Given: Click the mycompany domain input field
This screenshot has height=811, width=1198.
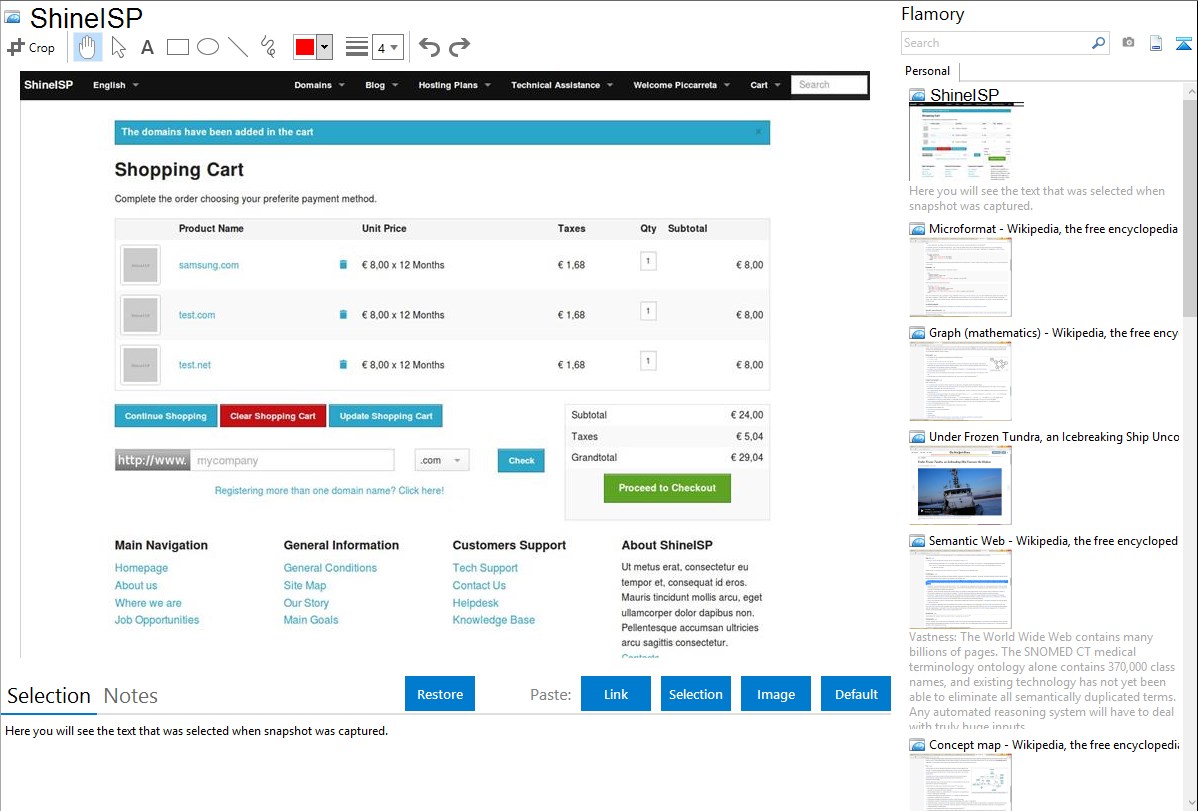Looking at the screenshot, I should pos(292,460).
